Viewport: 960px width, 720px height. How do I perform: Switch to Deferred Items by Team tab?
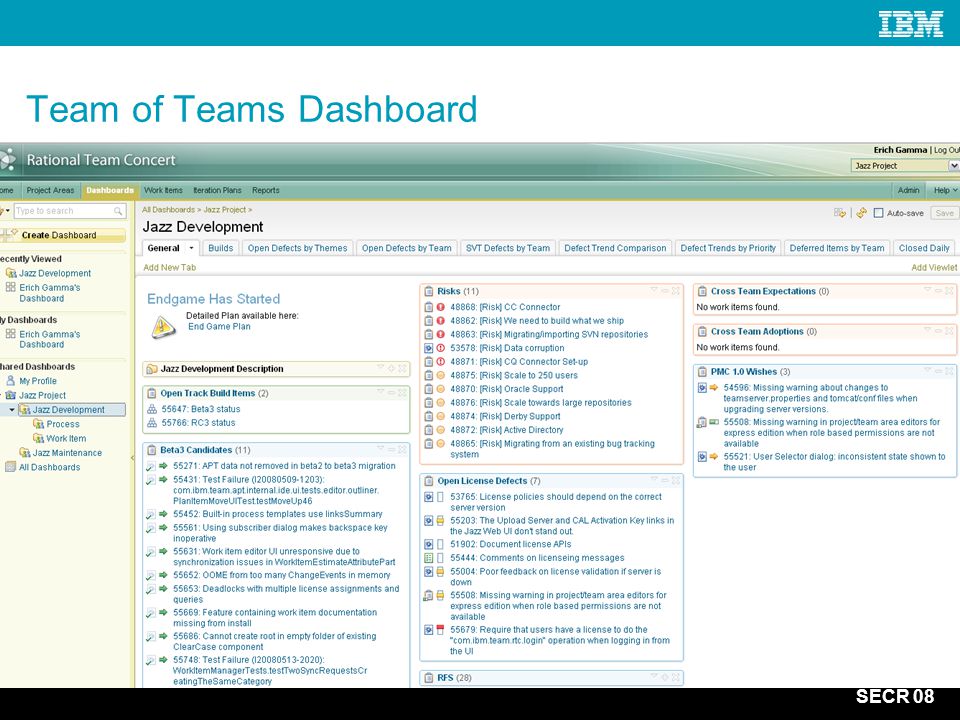coord(837,248)
